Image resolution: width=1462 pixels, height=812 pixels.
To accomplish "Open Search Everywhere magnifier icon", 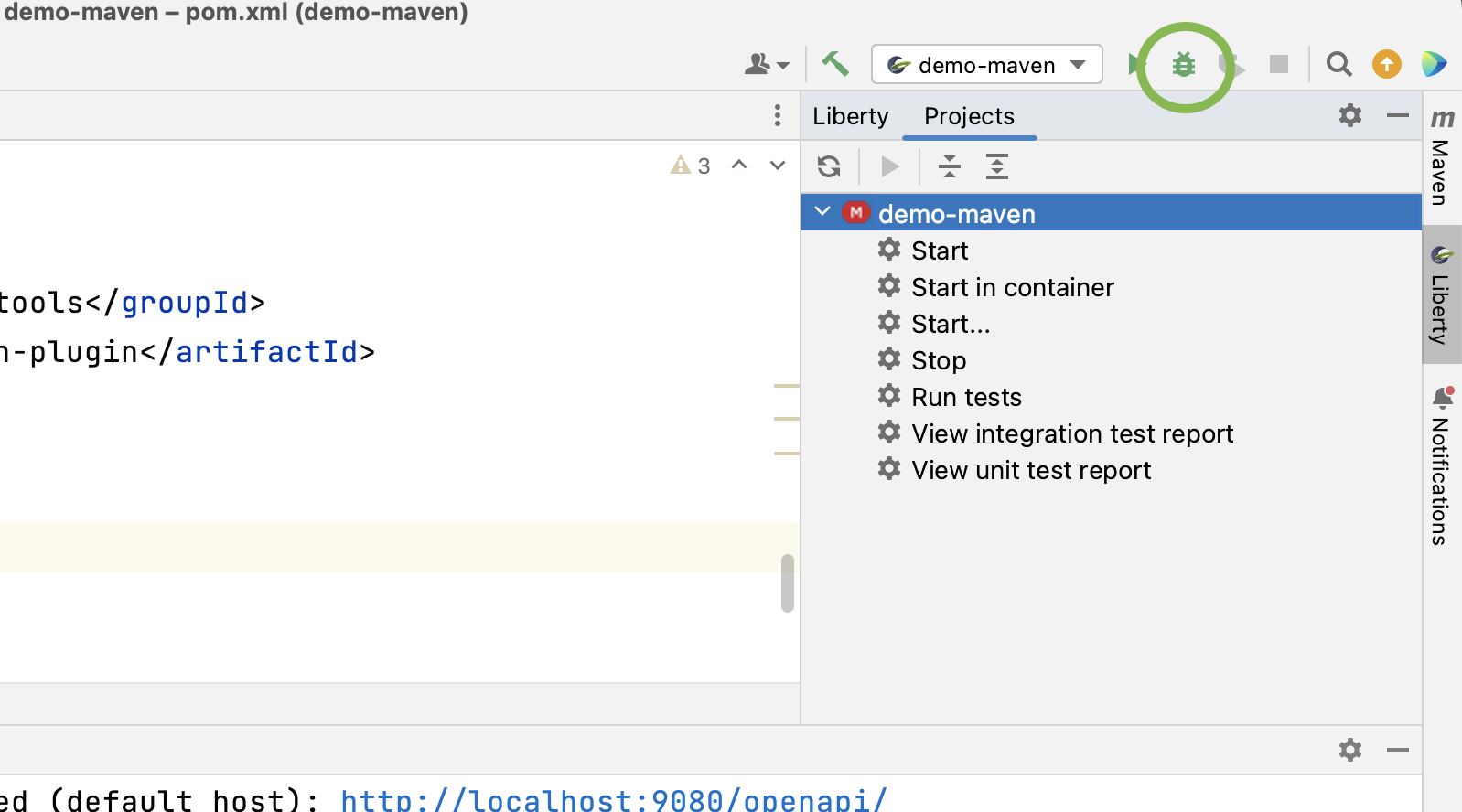I will tap(1338, 64).
